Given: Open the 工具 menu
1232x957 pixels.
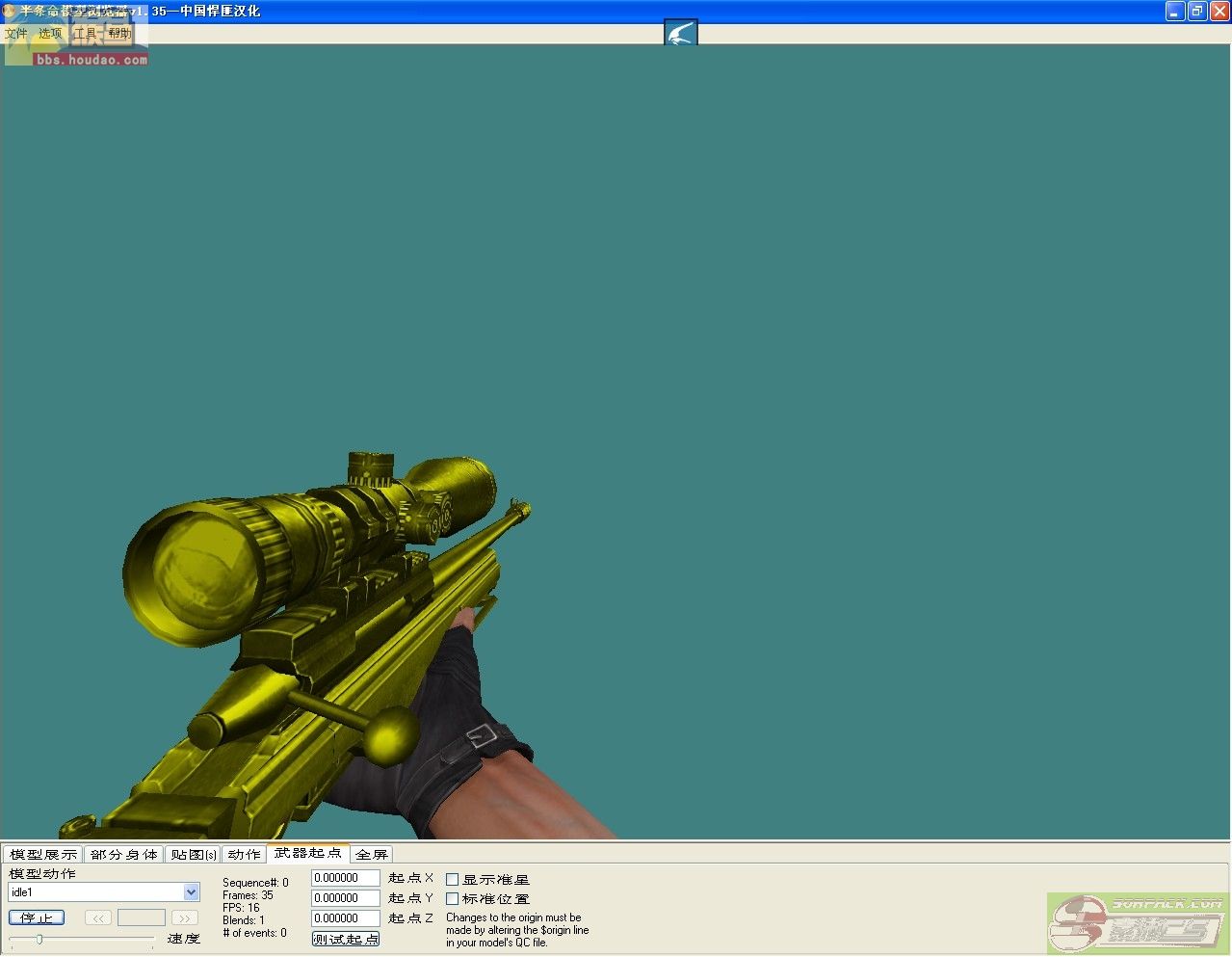Looking at the screenshot, I should (85, 34).
